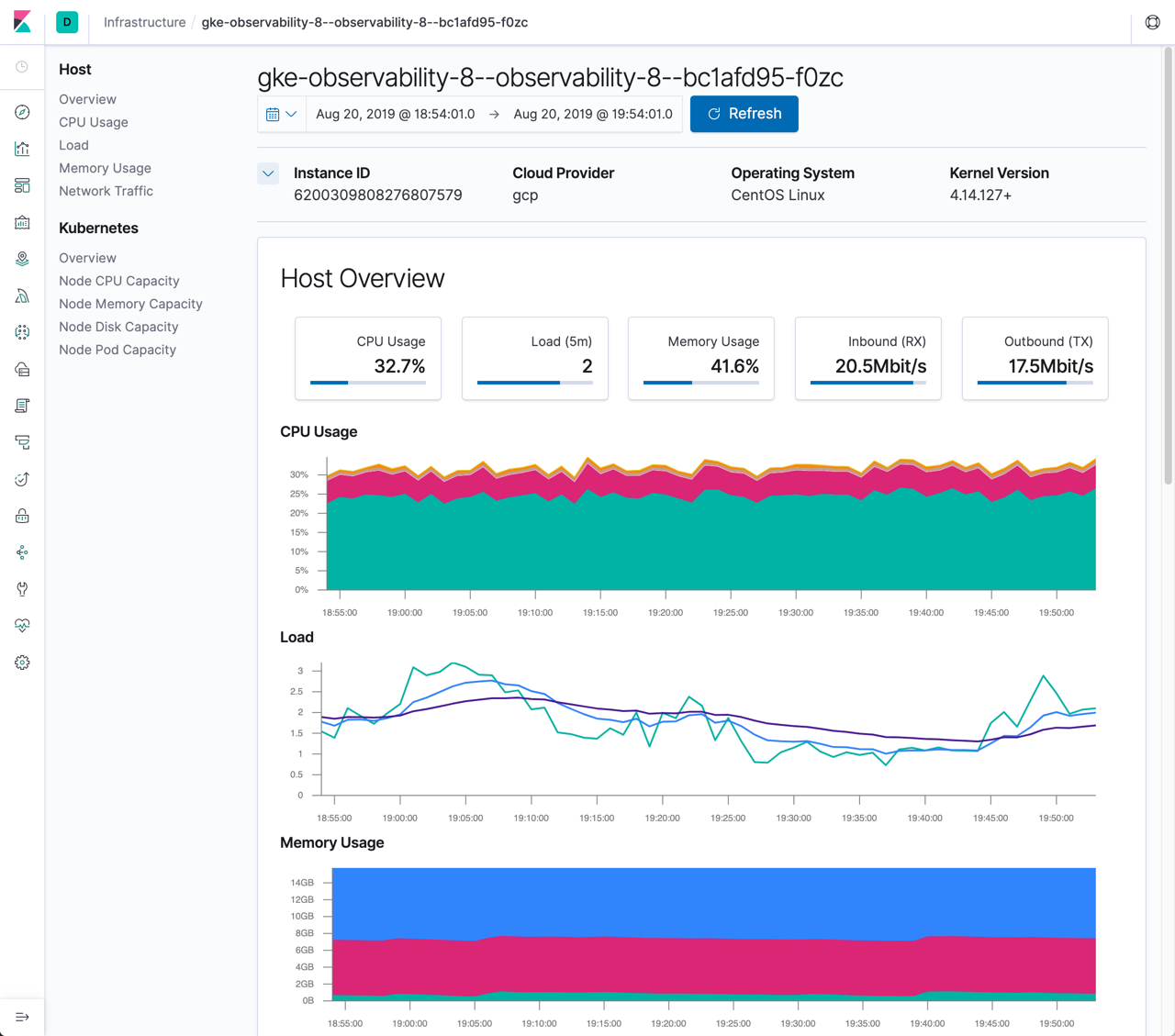Screen dimensions: 1175x1036
Task: Select Node Pod Capacity under Kubernetes
Action: pos(117,350)
